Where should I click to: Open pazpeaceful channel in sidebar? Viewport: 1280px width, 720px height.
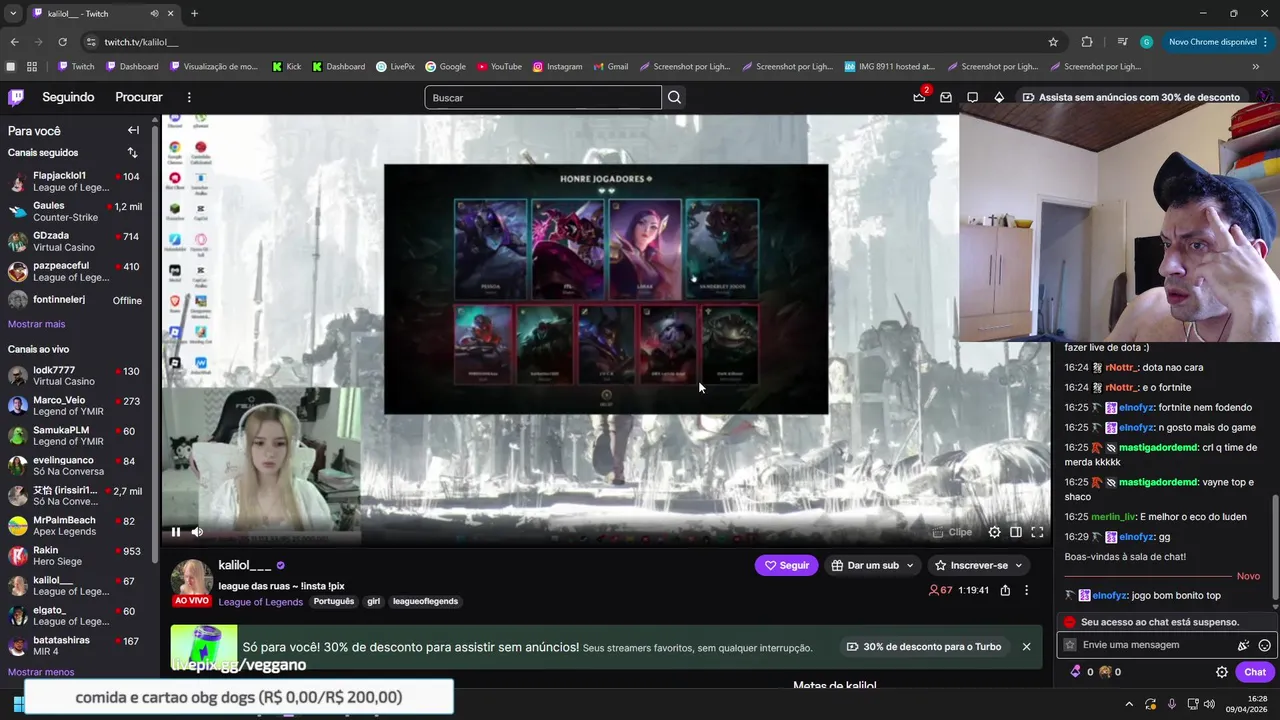[x=76, y=272]
